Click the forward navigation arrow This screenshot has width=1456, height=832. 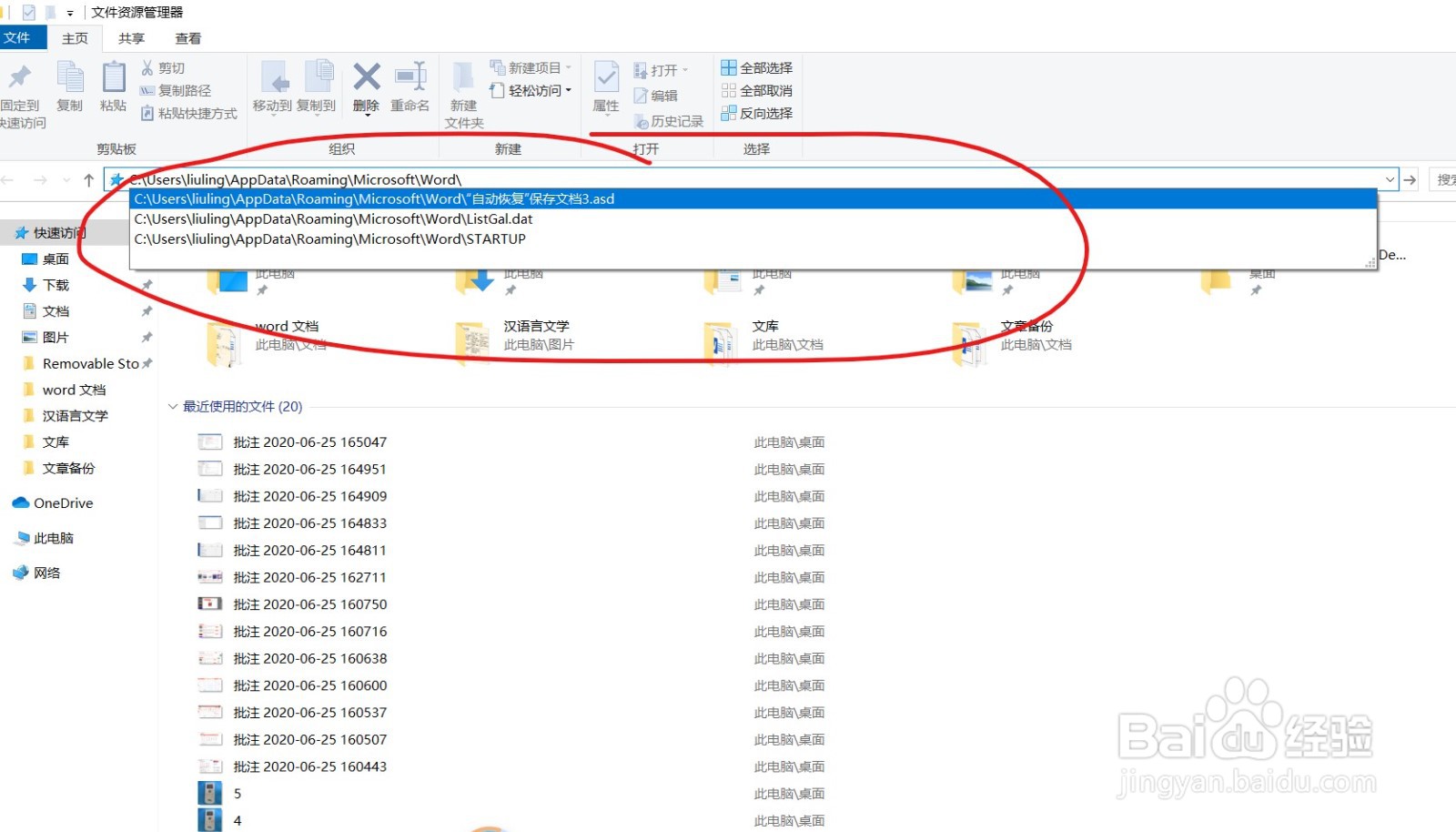(x=40, y=180)
